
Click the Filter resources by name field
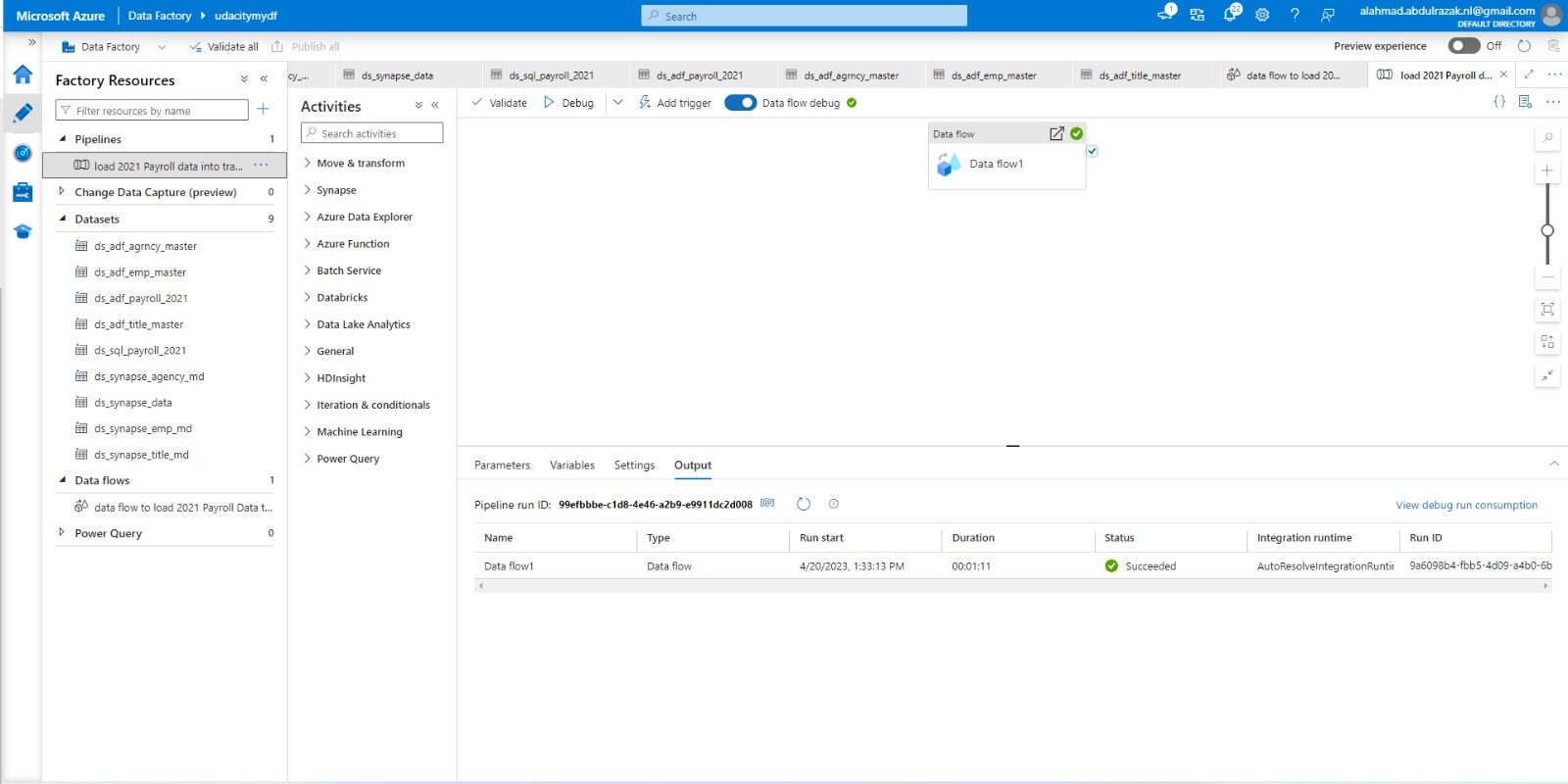click(152, 110)
